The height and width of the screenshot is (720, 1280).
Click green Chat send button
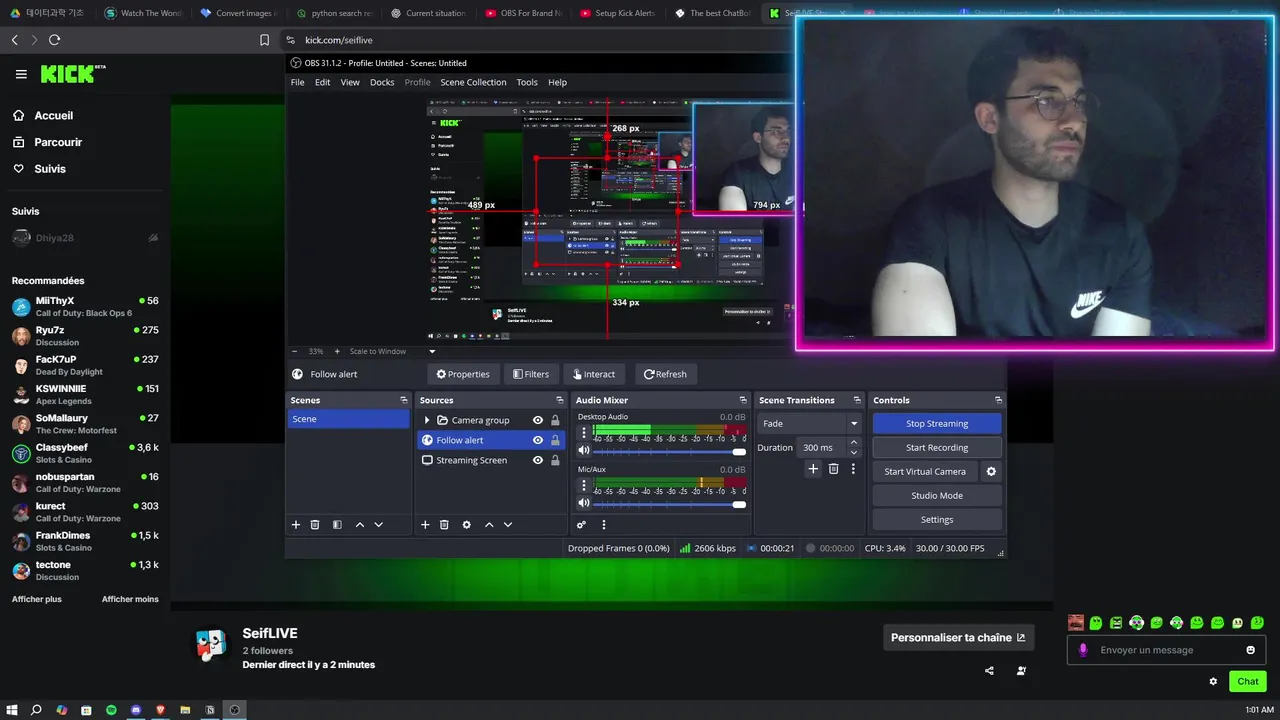coord(1248,681)
